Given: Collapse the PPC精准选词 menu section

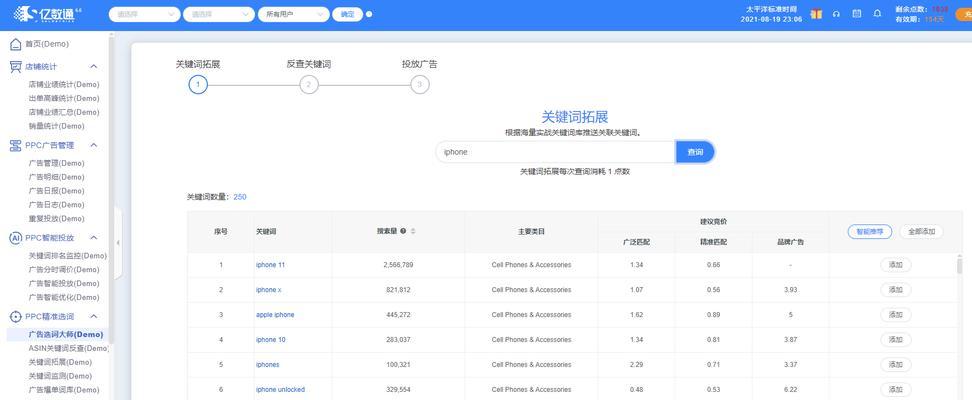Looking at the screenshot, I should coord(94,316).
